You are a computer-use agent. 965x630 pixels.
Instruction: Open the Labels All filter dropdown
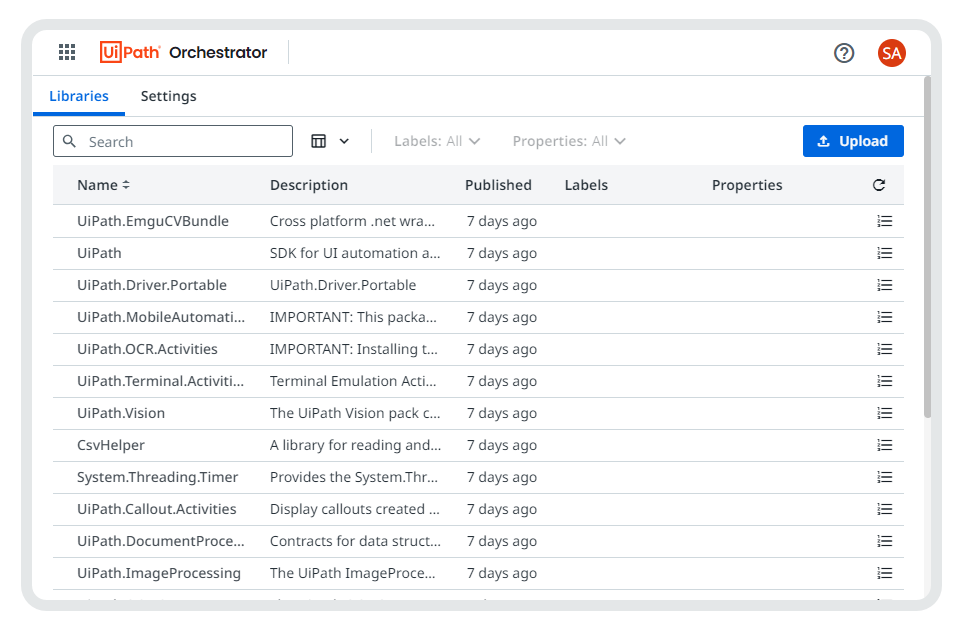[438, 141]
